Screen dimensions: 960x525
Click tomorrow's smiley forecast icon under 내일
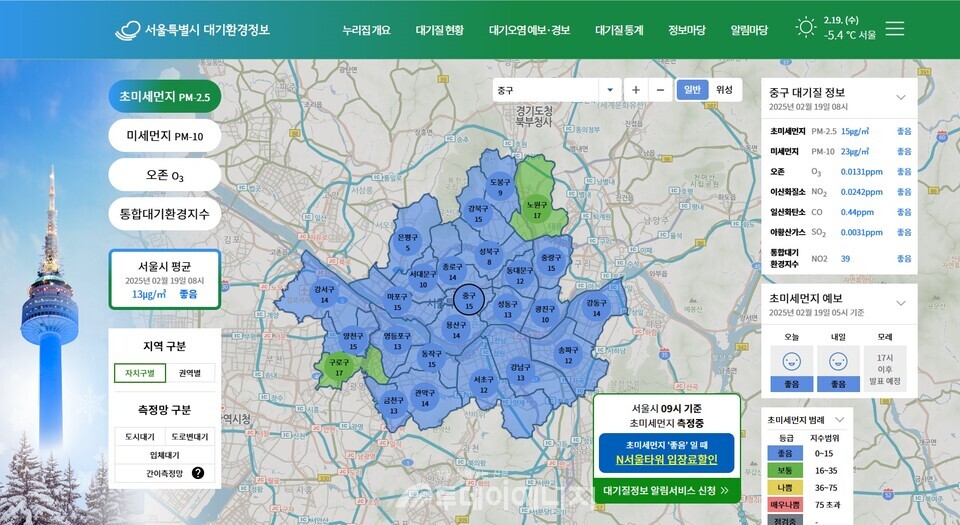(x=838, y=362)
